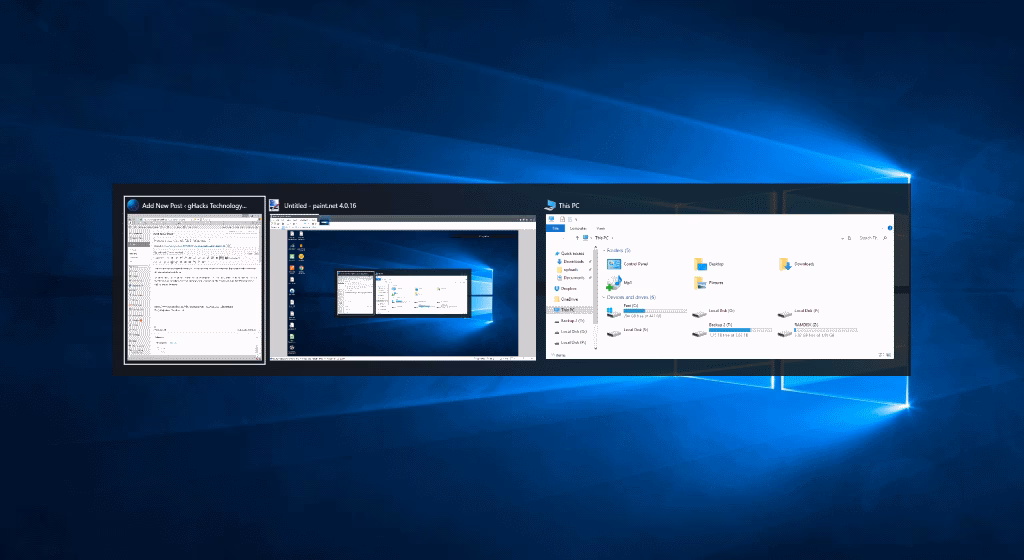Click the blue Help icon in This PC
1024x560 pixels.
pyautogui.click(x=889, y=228)
